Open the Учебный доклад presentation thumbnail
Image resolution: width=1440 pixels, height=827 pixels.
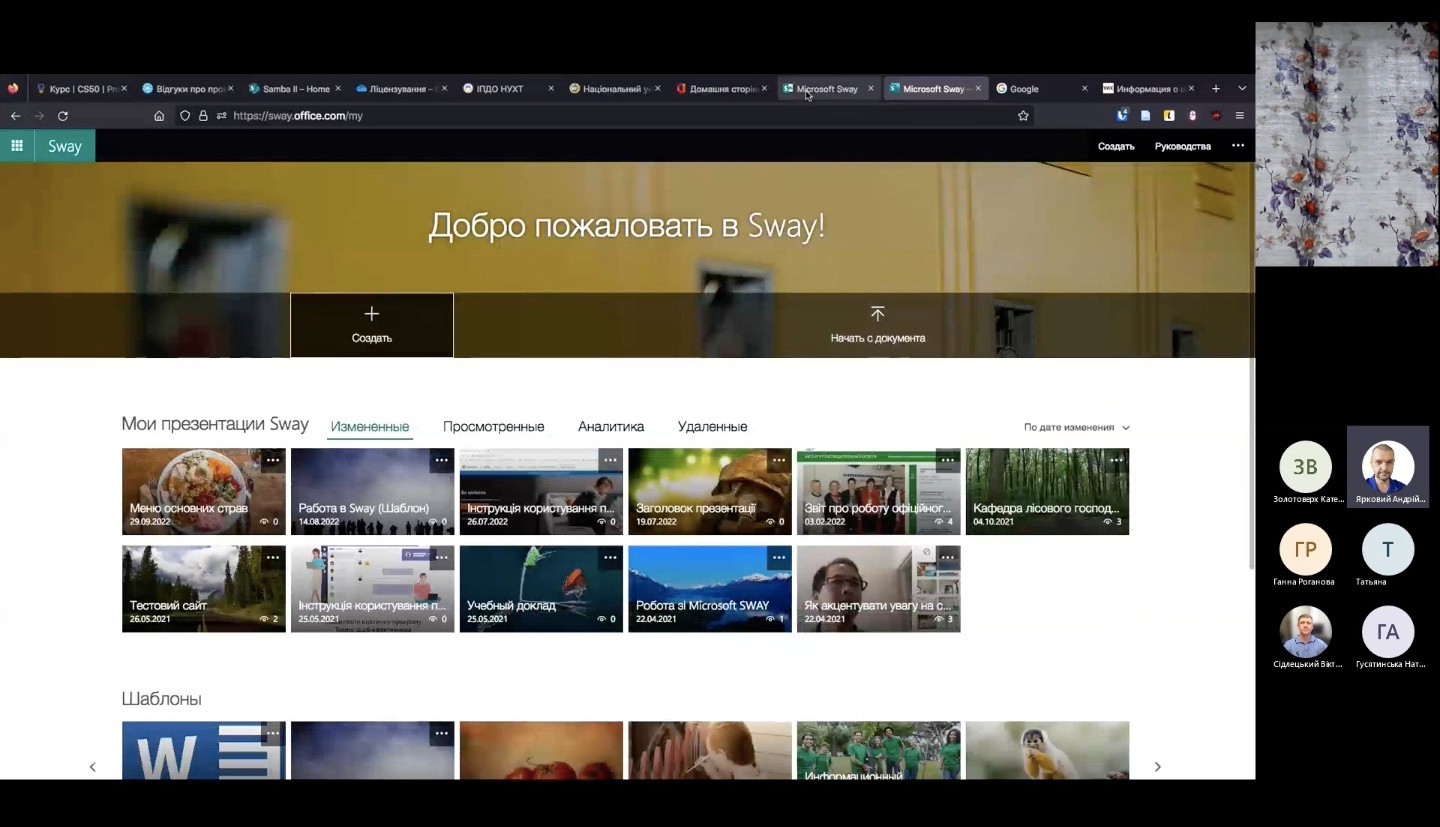[x=541, y=589]
